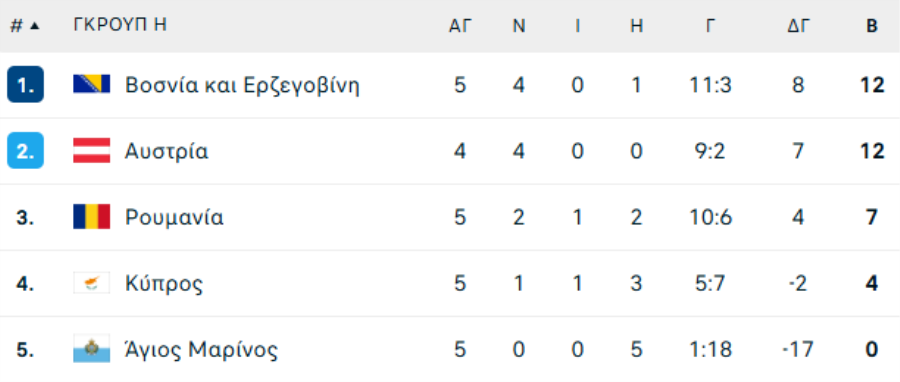Click the Austria flag icon

(91, 150)
